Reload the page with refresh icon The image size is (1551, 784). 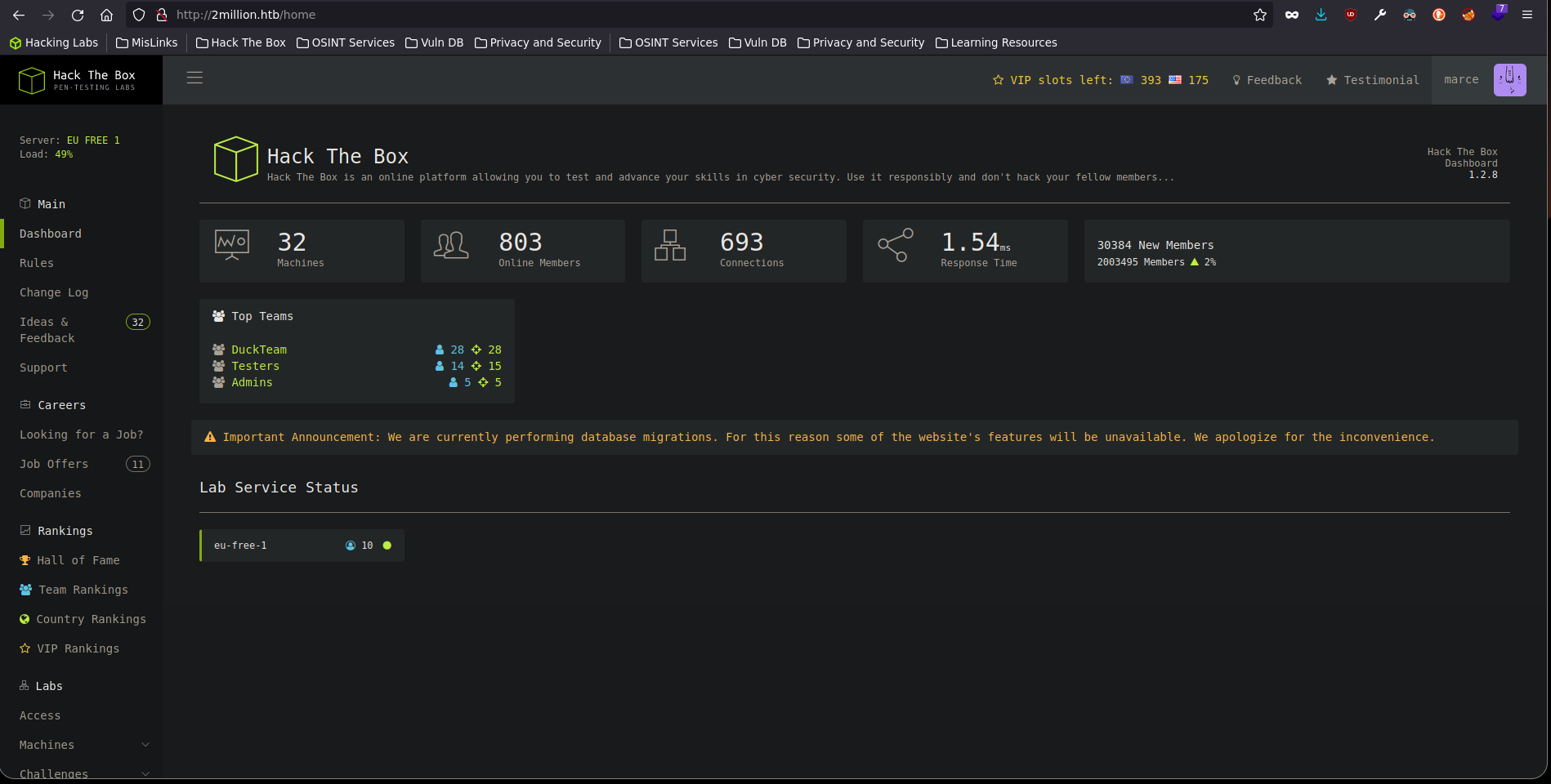(x=78, y=15)
